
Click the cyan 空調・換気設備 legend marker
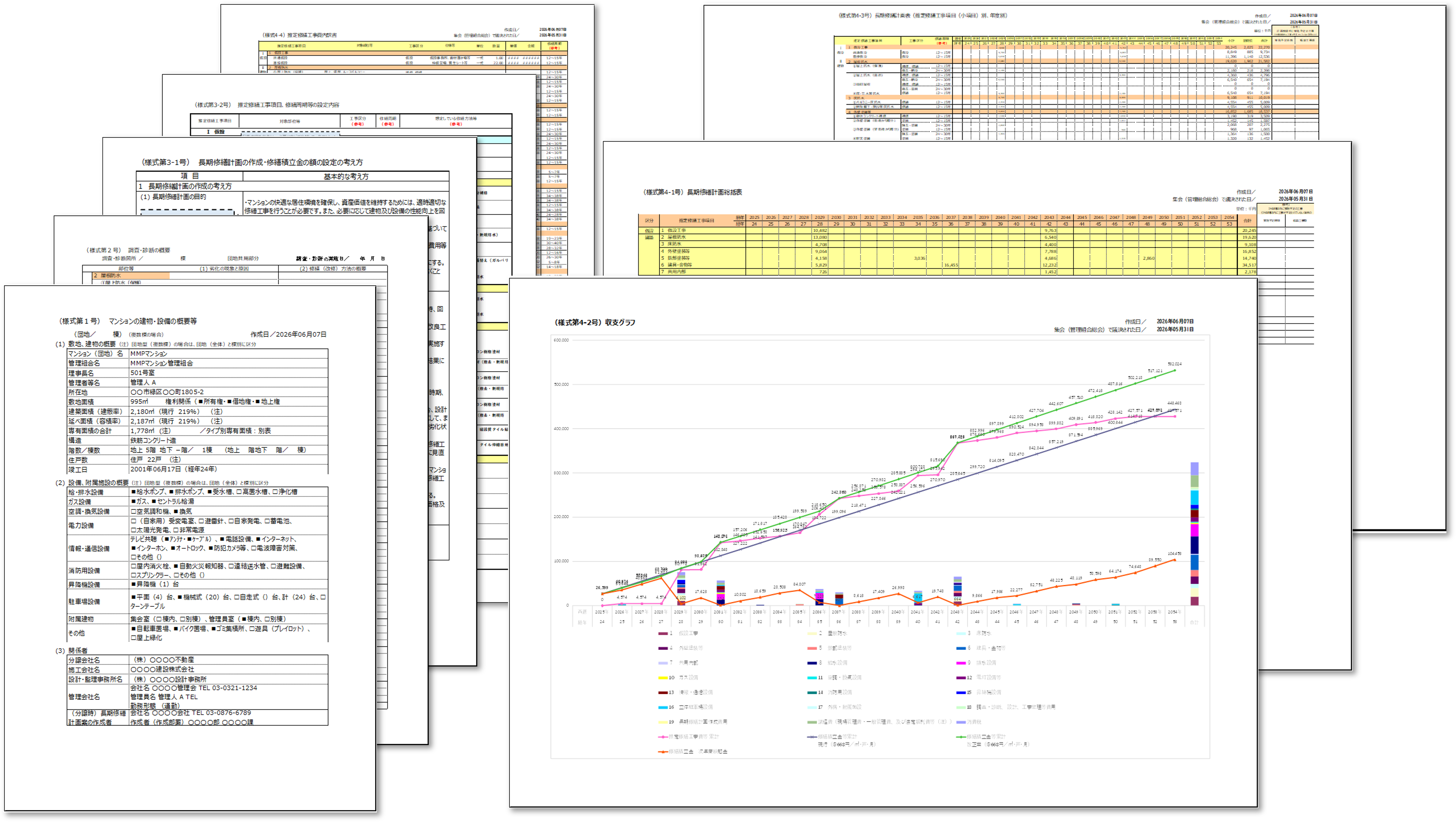coord(812,677)
